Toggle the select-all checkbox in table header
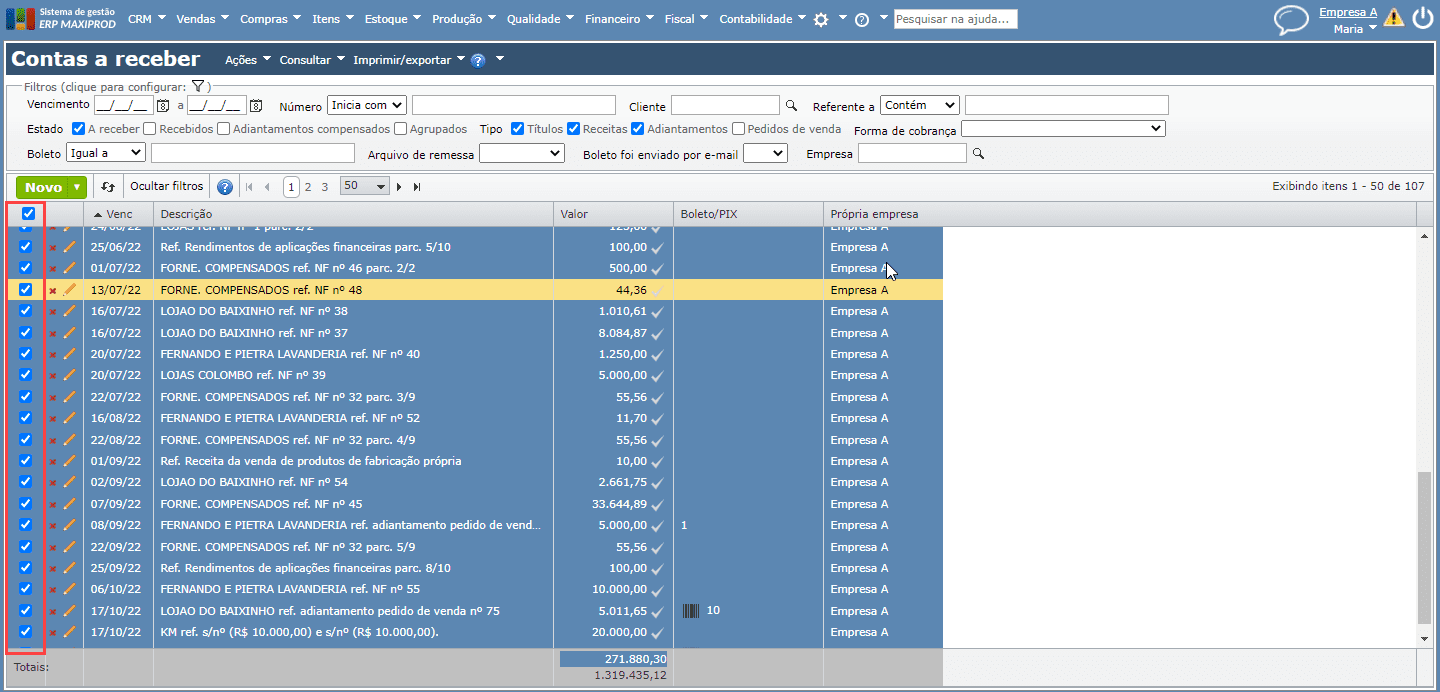This screenshot has height=692, width=1440. [x=28, y=214]
